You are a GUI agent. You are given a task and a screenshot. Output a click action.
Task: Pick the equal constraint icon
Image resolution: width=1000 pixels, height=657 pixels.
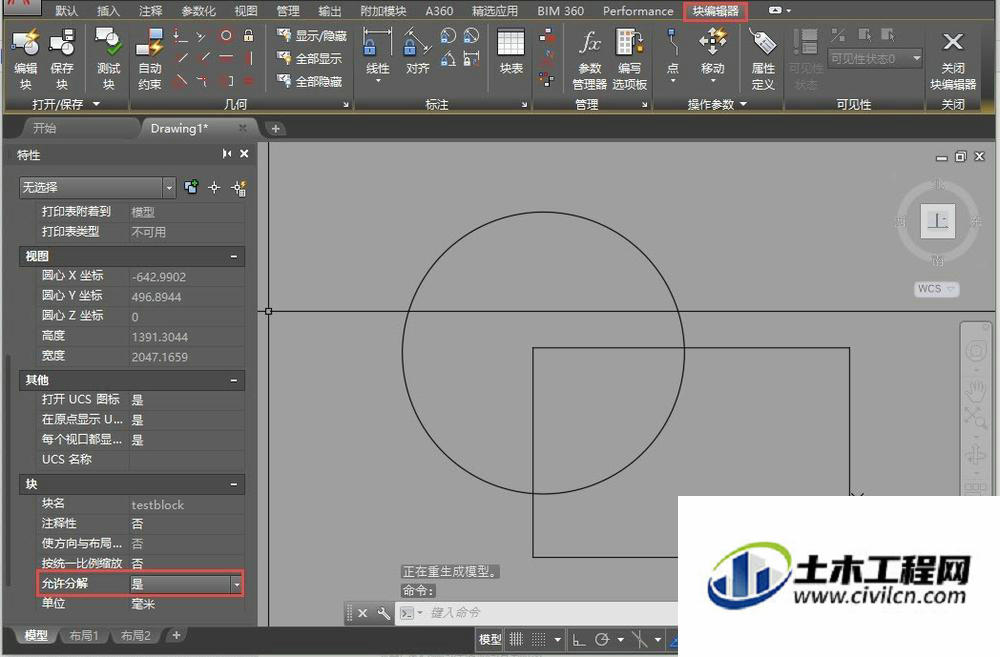click(249, 80)
